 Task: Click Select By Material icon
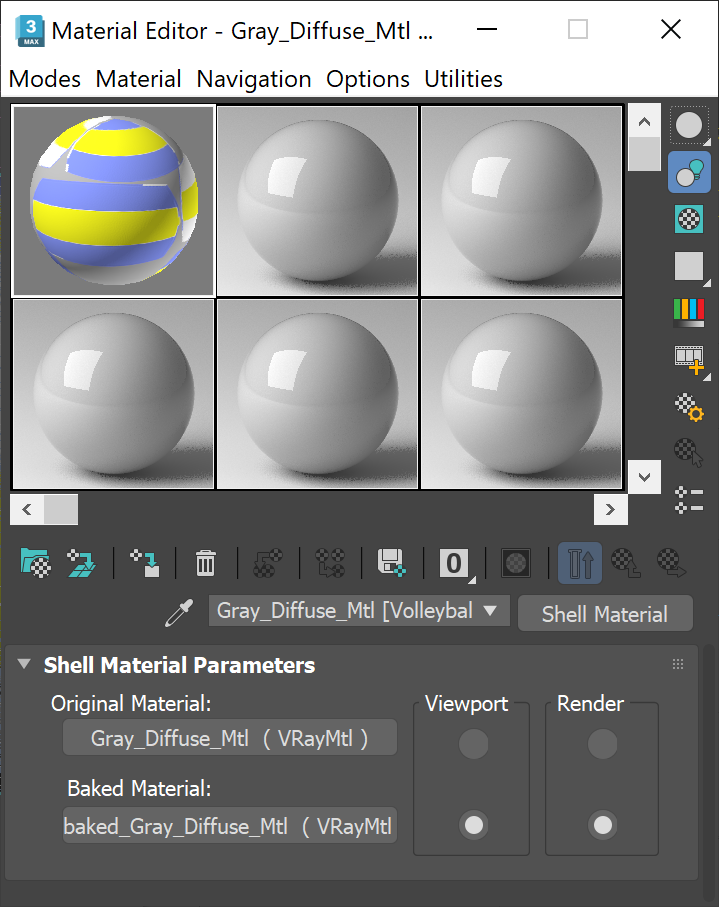click(x=689, y=453)
